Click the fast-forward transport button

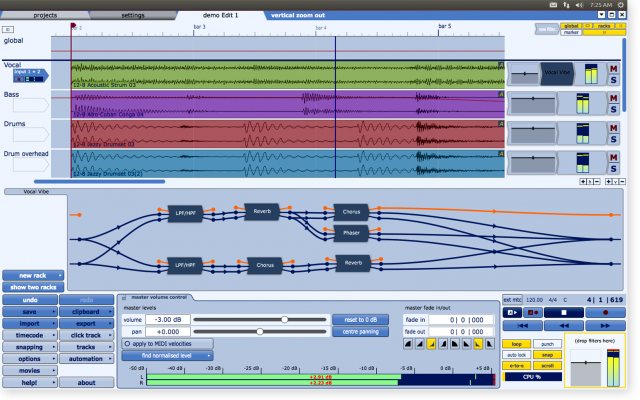606,325
